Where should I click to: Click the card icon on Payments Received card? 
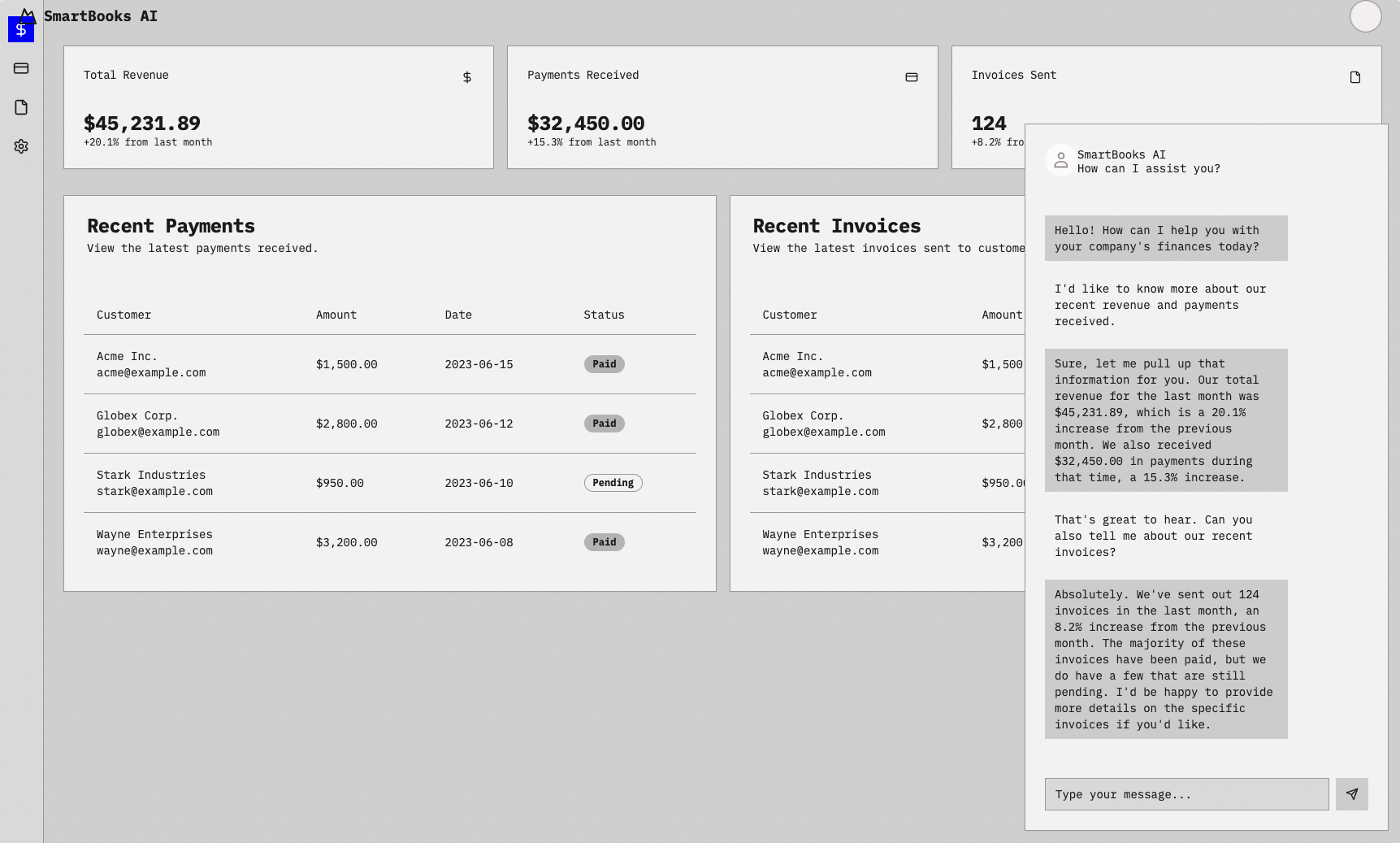(x=912, y=77)
